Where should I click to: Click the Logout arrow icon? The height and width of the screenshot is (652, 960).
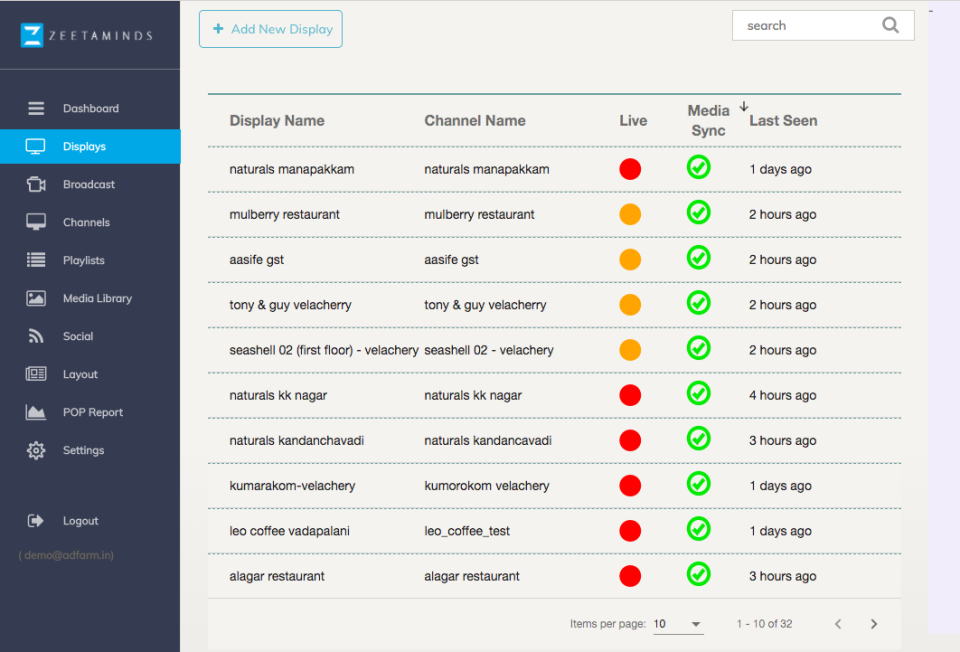click(x=36, y=520)
